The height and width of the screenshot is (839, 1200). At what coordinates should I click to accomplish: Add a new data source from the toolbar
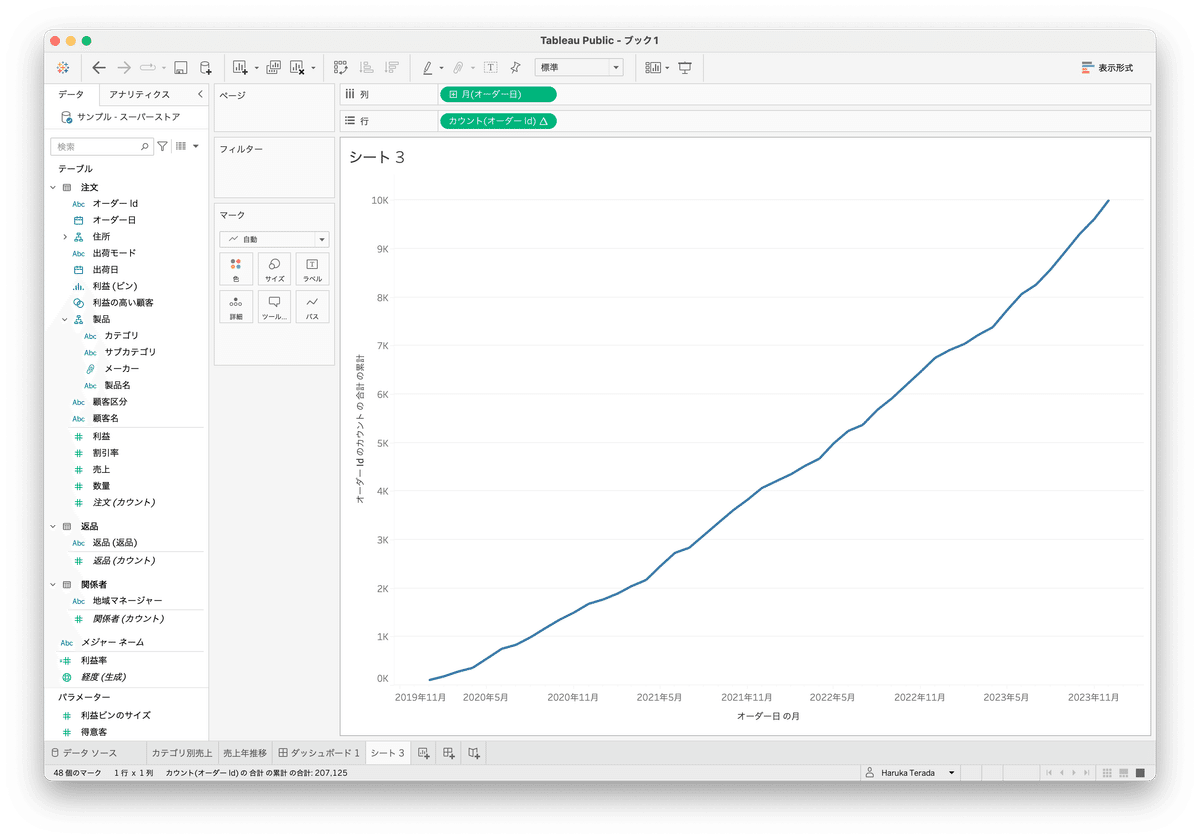pos(205,68)
